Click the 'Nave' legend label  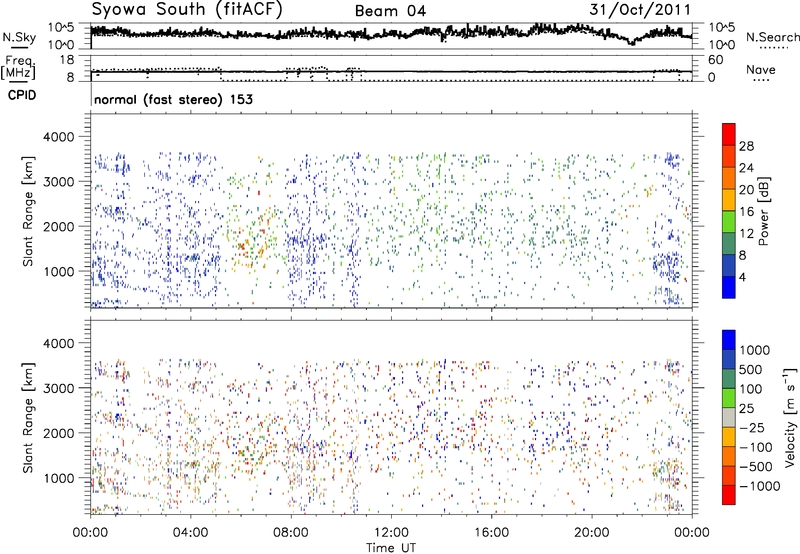(761, 69)
